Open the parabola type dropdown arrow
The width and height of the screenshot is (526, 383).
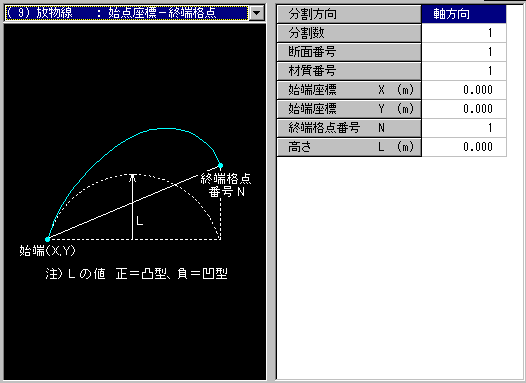coord(257,13)
